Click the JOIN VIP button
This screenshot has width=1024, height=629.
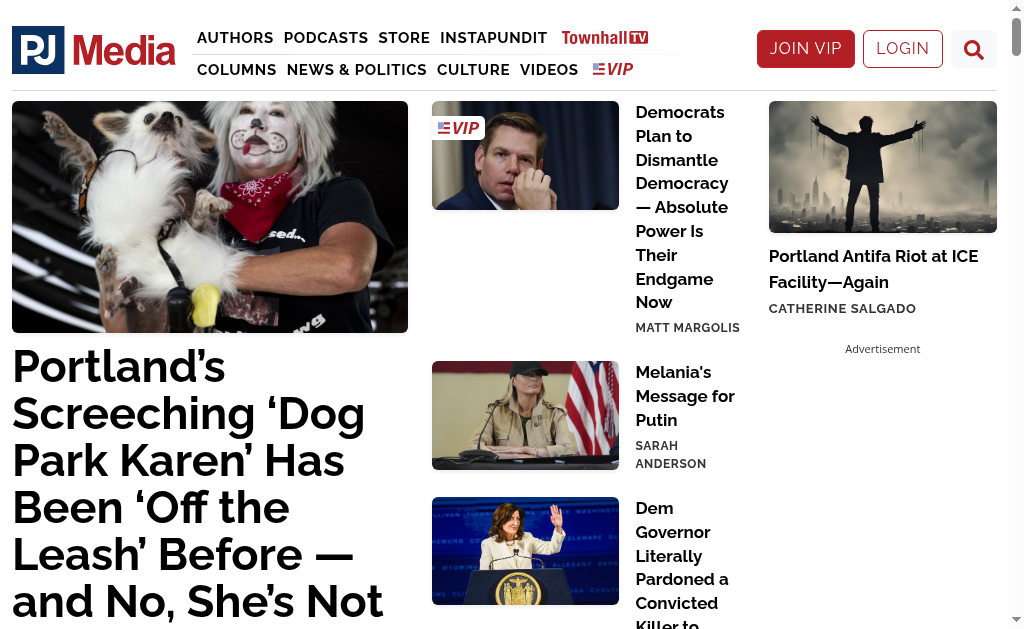point(805,49)
